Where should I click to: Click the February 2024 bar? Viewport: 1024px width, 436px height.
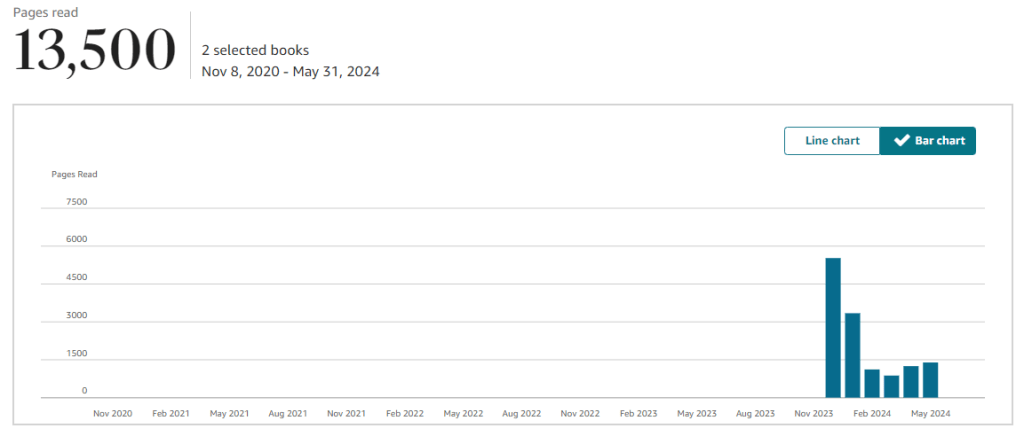872,383
